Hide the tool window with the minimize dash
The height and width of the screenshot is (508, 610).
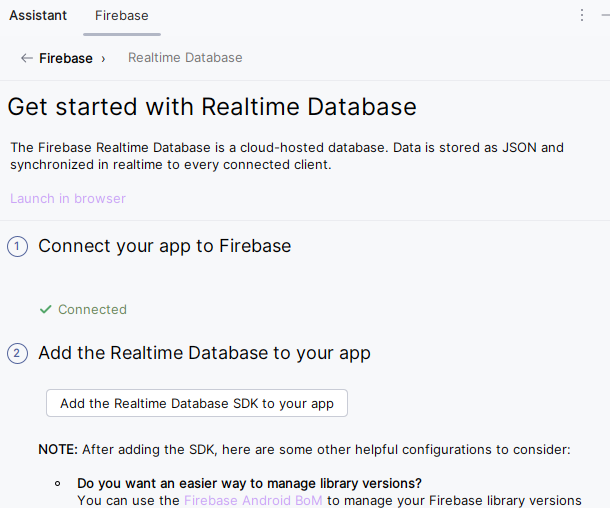point(605,15)
